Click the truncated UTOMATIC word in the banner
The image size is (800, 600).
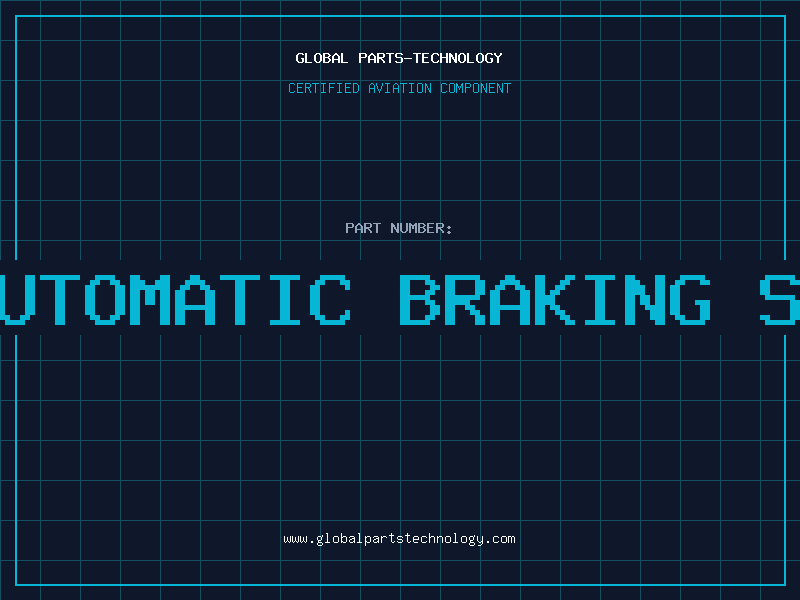coord(175,300)
